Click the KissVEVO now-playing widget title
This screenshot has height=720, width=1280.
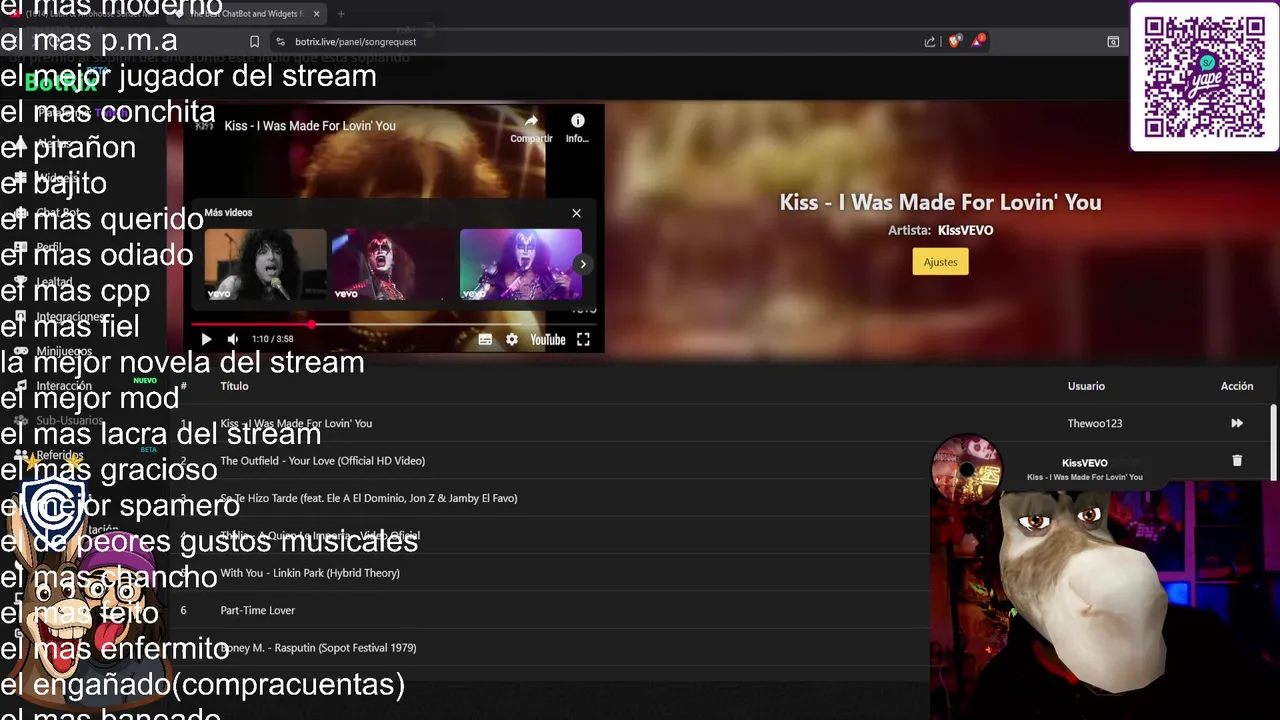(1084, 463)
